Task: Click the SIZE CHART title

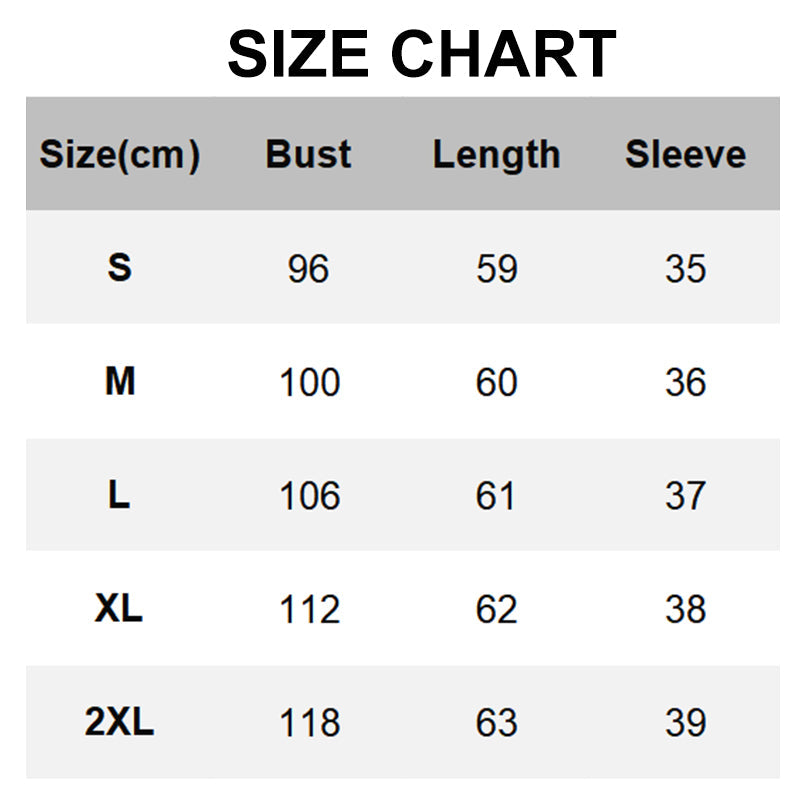Action: pos(422,54)
